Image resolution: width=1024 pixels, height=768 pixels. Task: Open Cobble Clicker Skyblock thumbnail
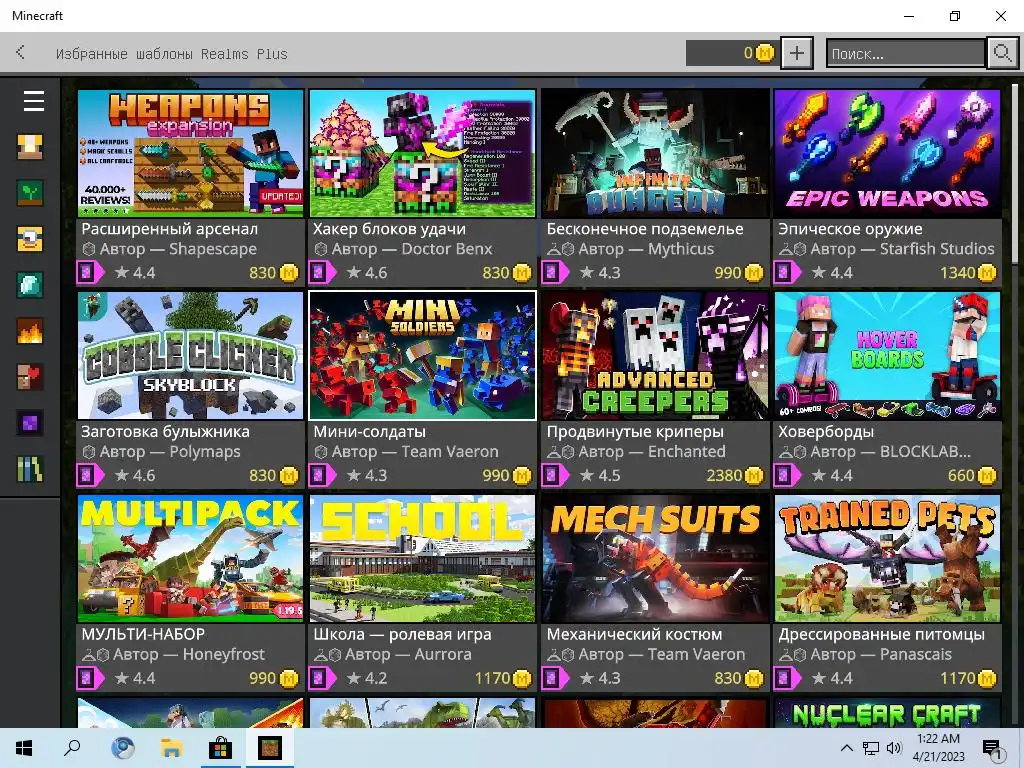tap(191, 355)
